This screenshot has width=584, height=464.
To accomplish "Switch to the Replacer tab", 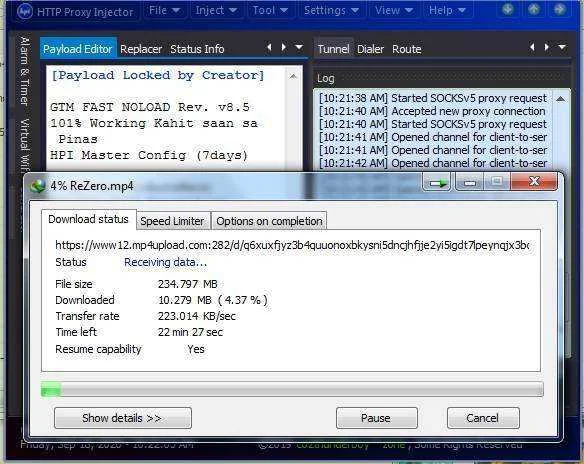I will pos(141,49).
